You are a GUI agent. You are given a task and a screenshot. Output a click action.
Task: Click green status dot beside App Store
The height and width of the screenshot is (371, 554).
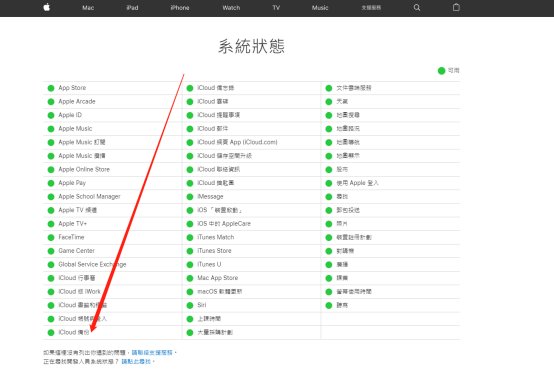51,88
